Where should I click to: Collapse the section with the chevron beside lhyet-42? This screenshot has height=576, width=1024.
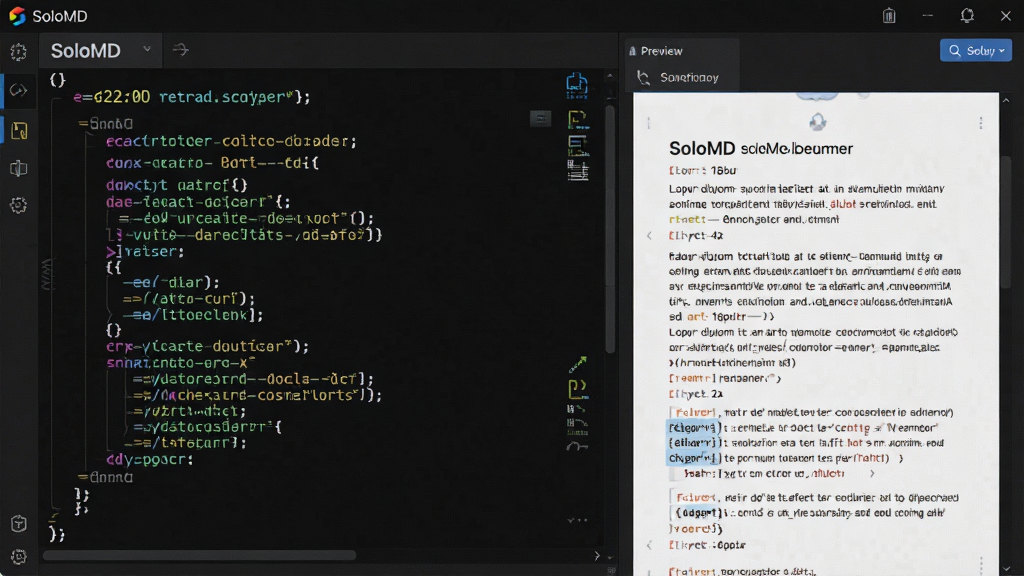[649, 236]
